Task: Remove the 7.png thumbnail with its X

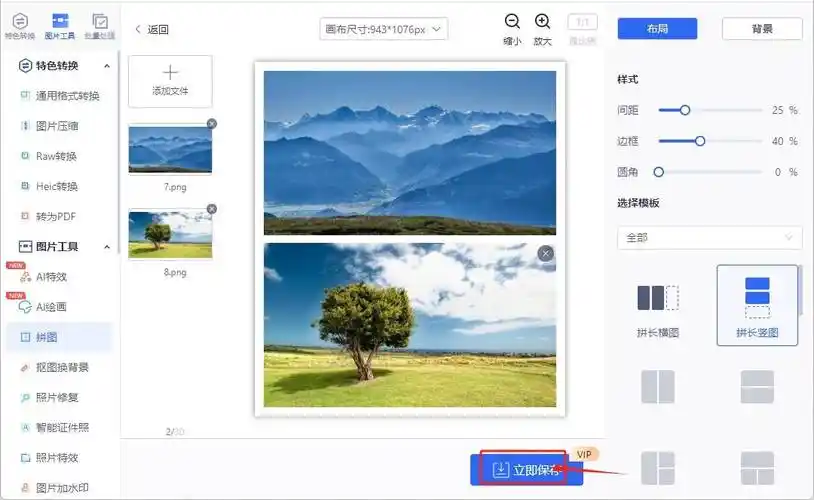Action: coord(212,124)
